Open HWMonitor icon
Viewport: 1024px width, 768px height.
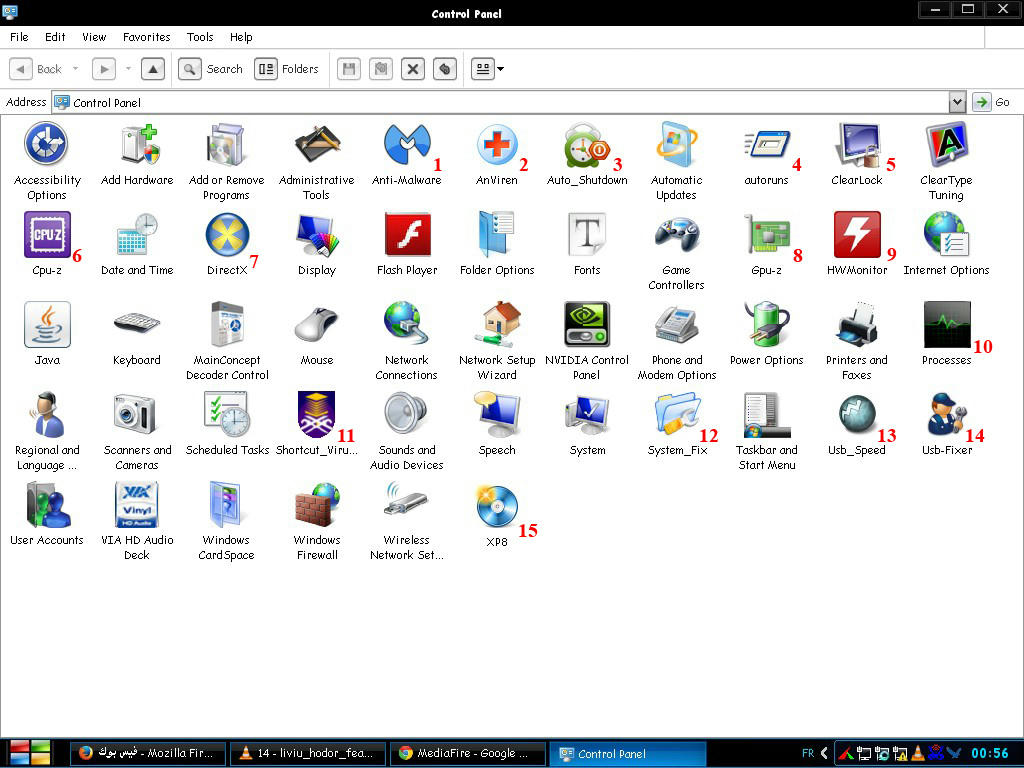click(857, 234)
